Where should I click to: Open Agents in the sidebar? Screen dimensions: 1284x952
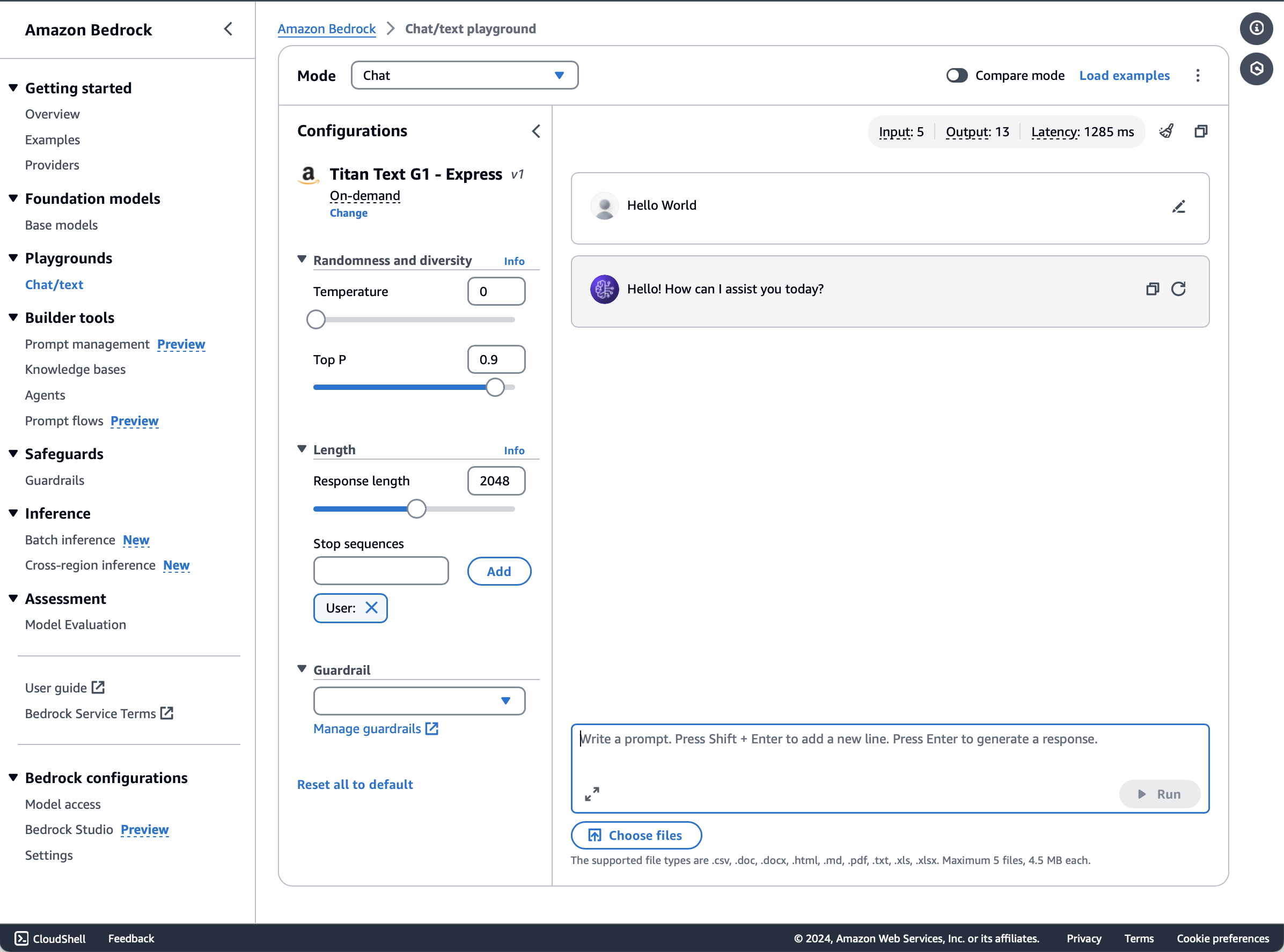(x=45, y=395)
